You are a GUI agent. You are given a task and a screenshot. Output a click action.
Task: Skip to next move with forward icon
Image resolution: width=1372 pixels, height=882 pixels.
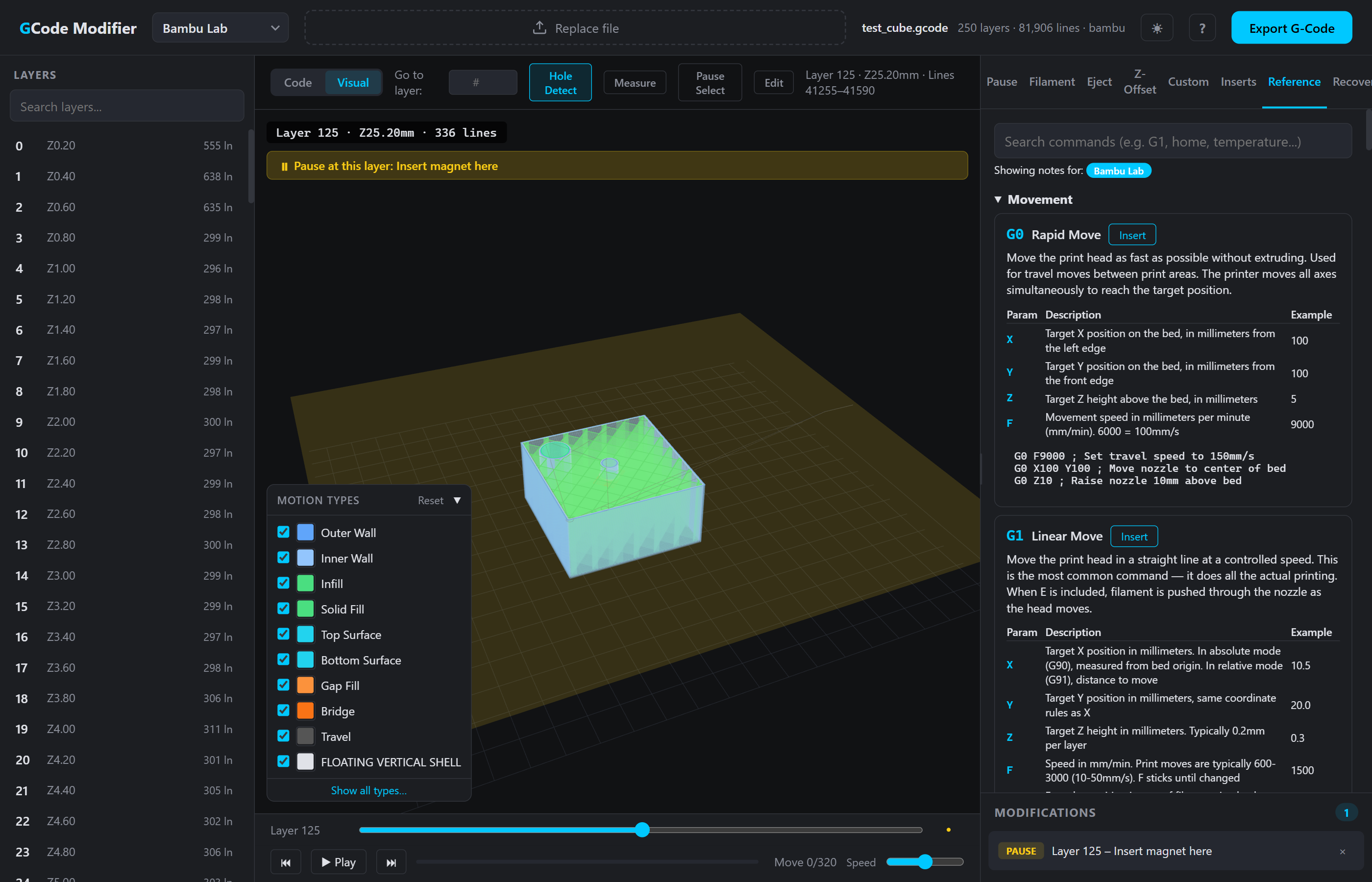pos(391,862)
